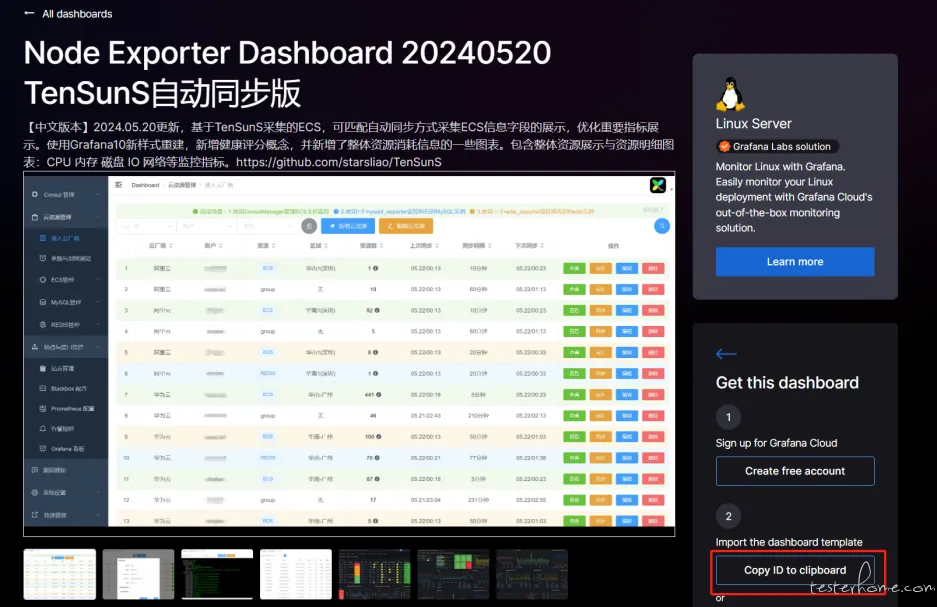Click the colorful logo icon in the preview's top-right
The height and width of the screenshot is (607, 937).
[x=658, y=185]
